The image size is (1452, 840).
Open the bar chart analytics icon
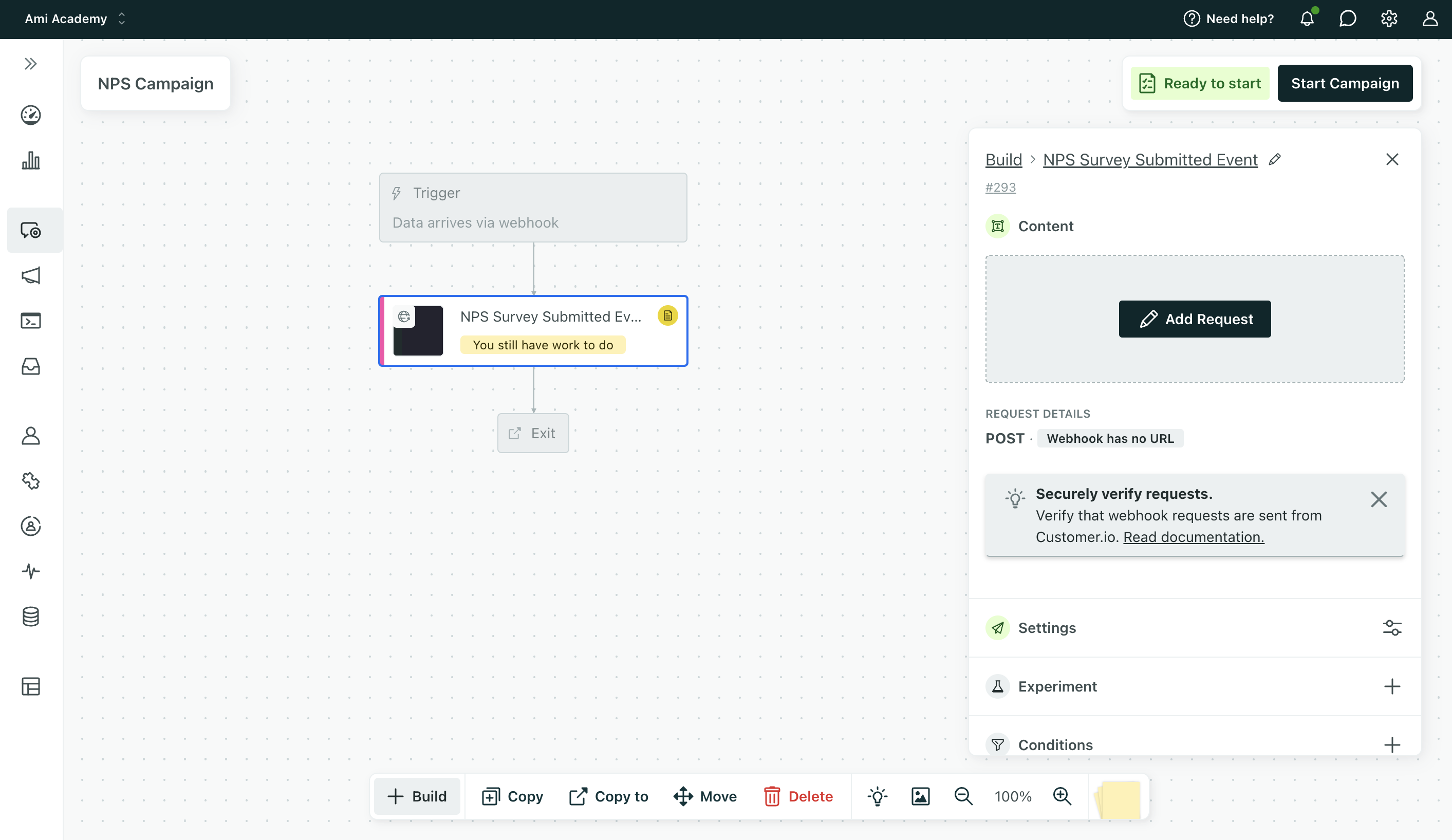30,160
